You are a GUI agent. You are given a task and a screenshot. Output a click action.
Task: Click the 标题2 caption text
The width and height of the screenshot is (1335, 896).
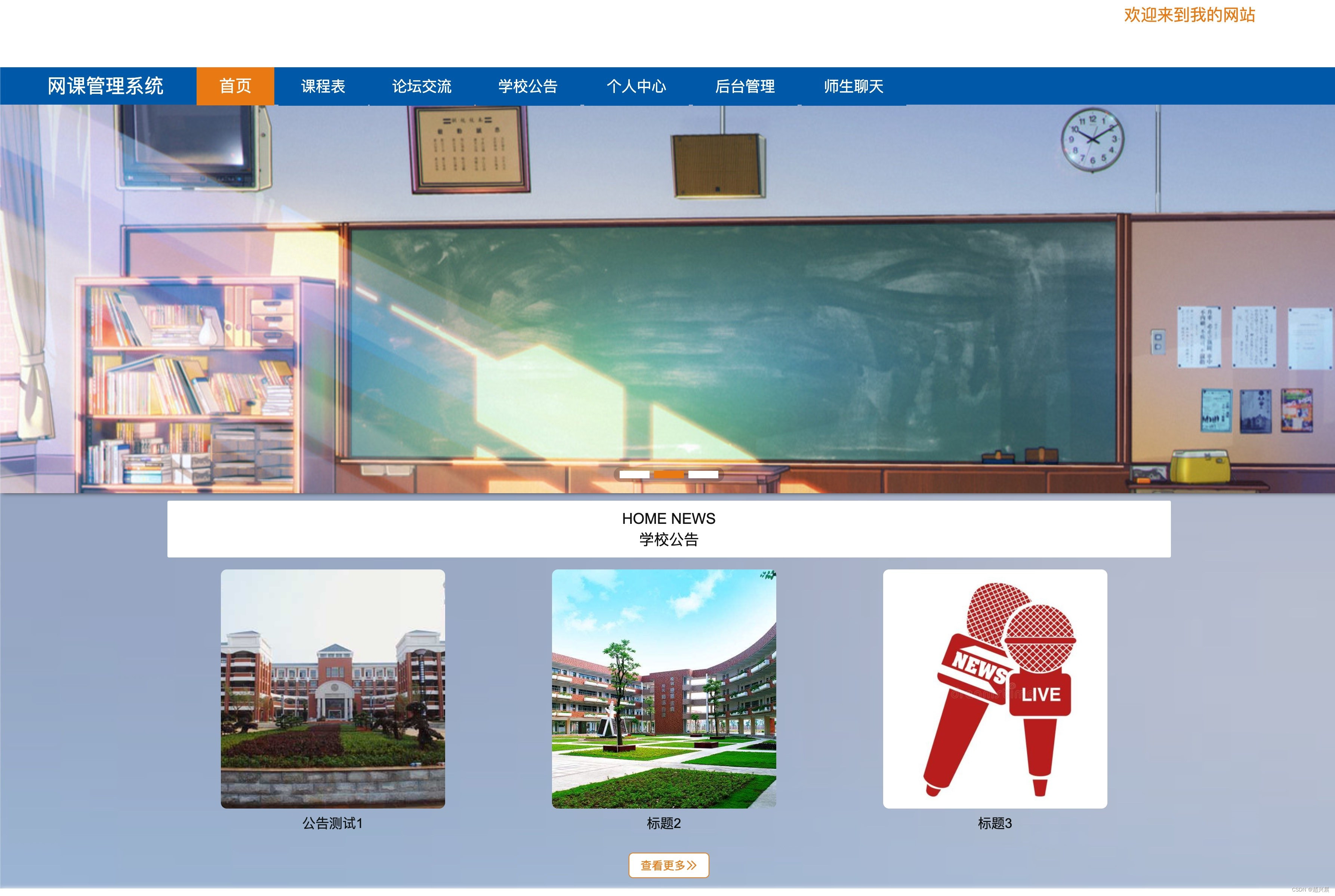point(664,824)
